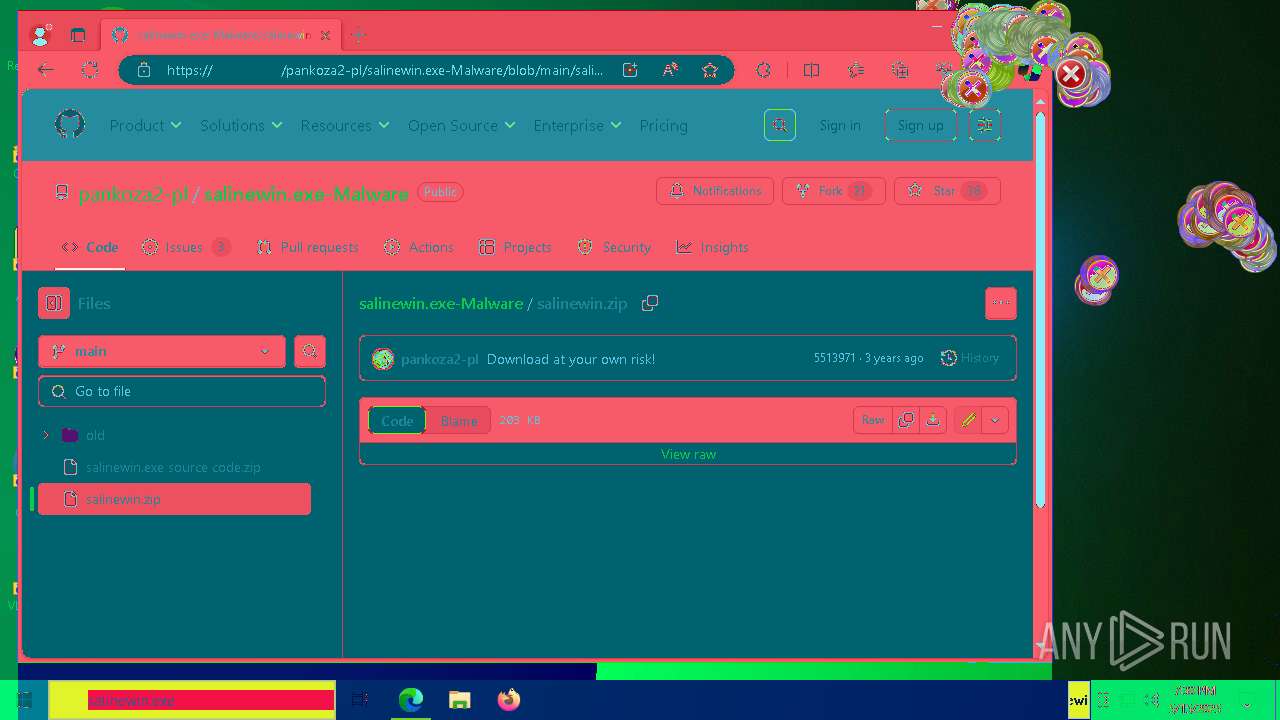
Task: Expand the Solutions menu
Action: click(241, 125)
